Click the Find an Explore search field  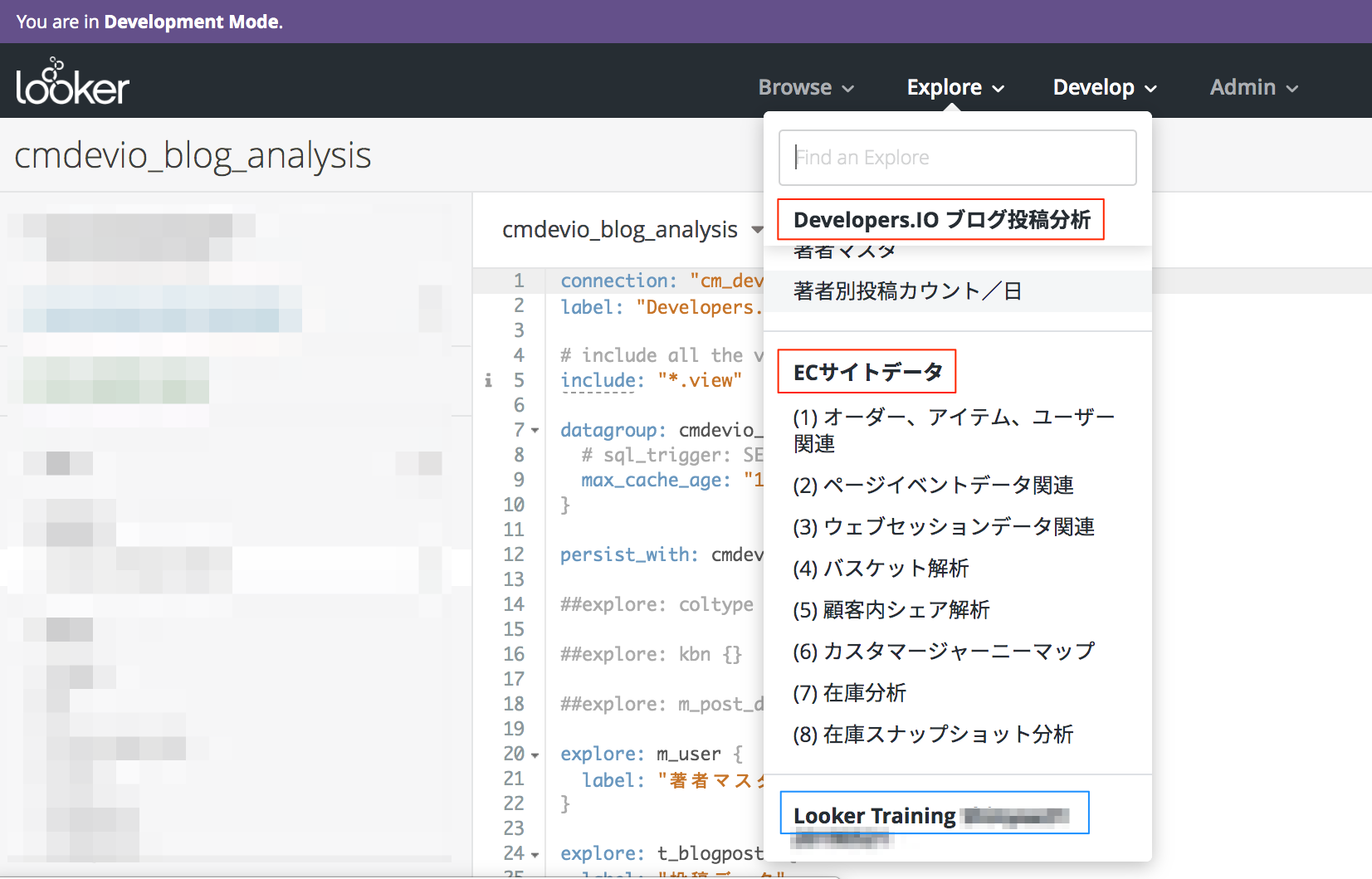(957, 157)
